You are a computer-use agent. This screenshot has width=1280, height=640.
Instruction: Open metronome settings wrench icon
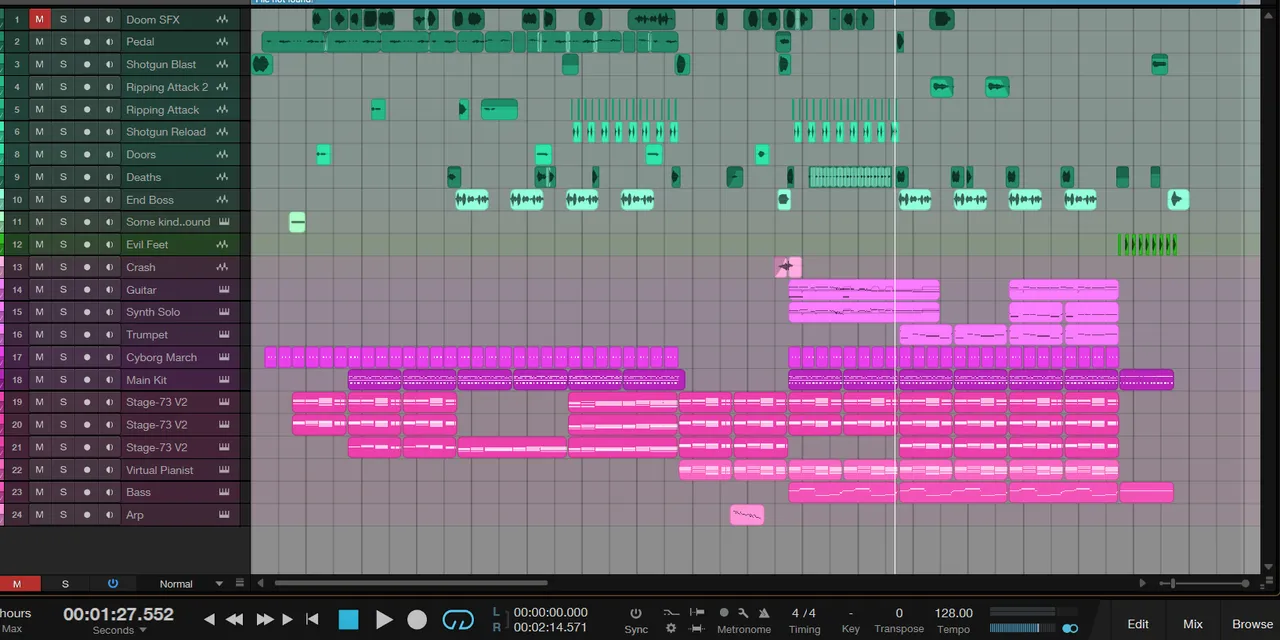(744, 613)
